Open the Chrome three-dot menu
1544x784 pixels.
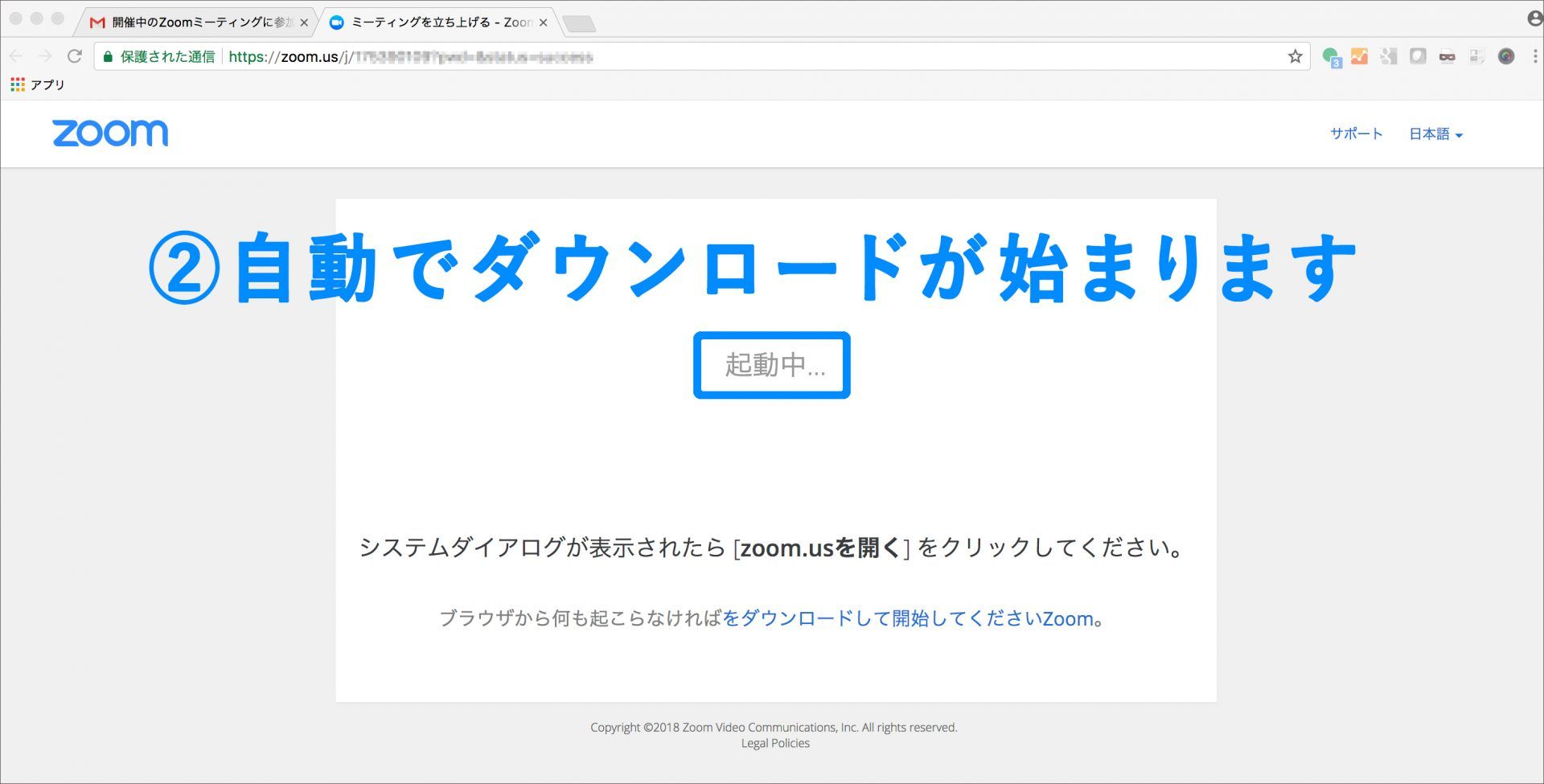[x=1534, y=56]
